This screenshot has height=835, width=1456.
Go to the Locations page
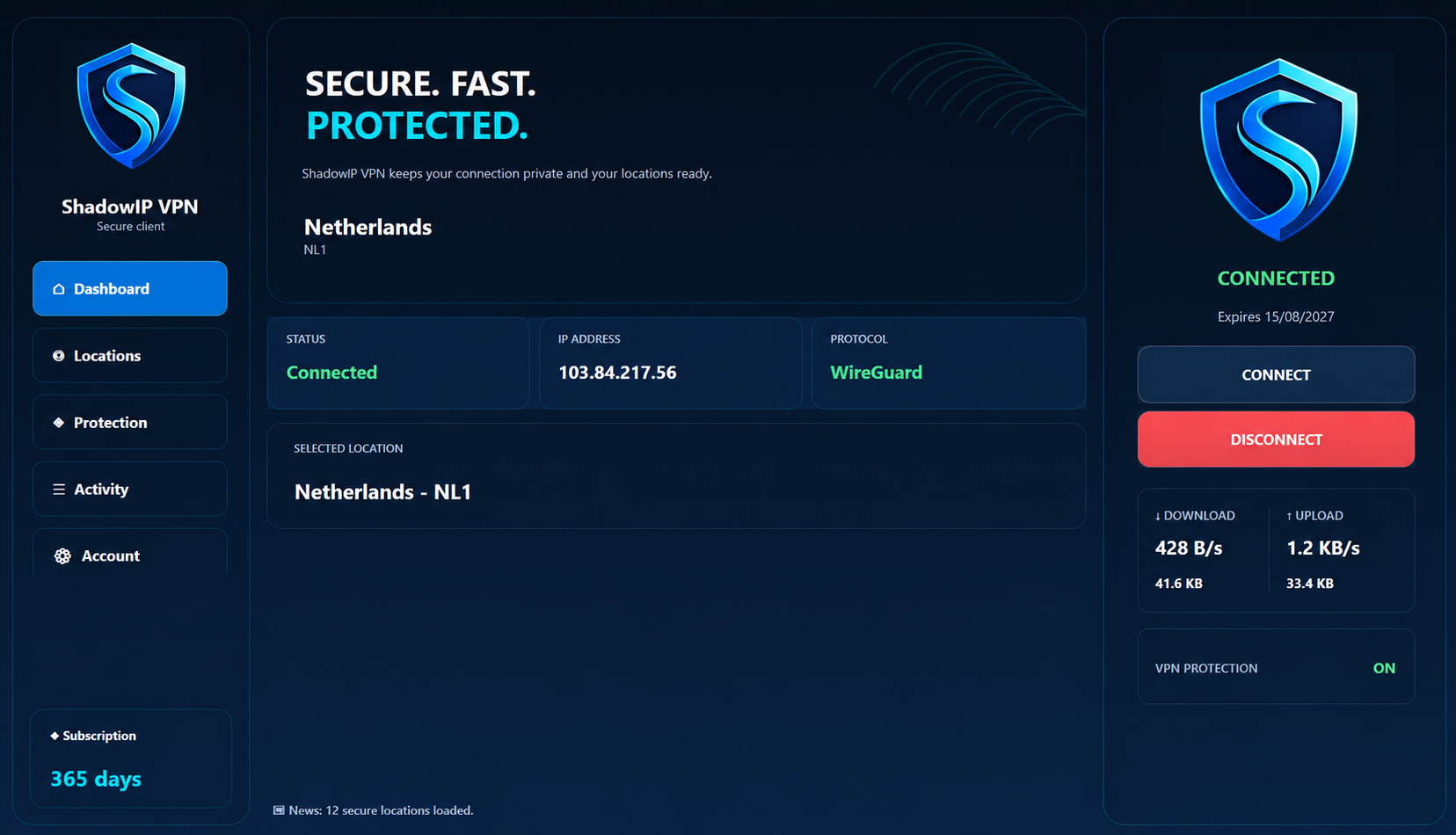[x=130, y=355]
